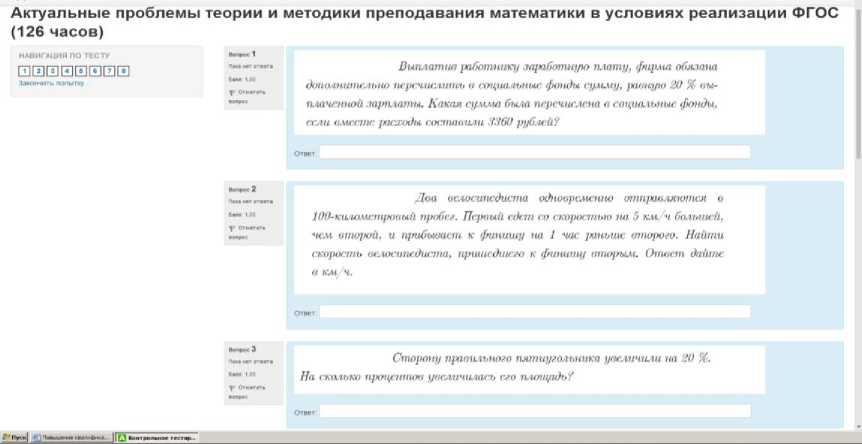The image size is (862, 444).
Task: Go to question 1 in quiz navigation
Action: (x=24, y=71)
